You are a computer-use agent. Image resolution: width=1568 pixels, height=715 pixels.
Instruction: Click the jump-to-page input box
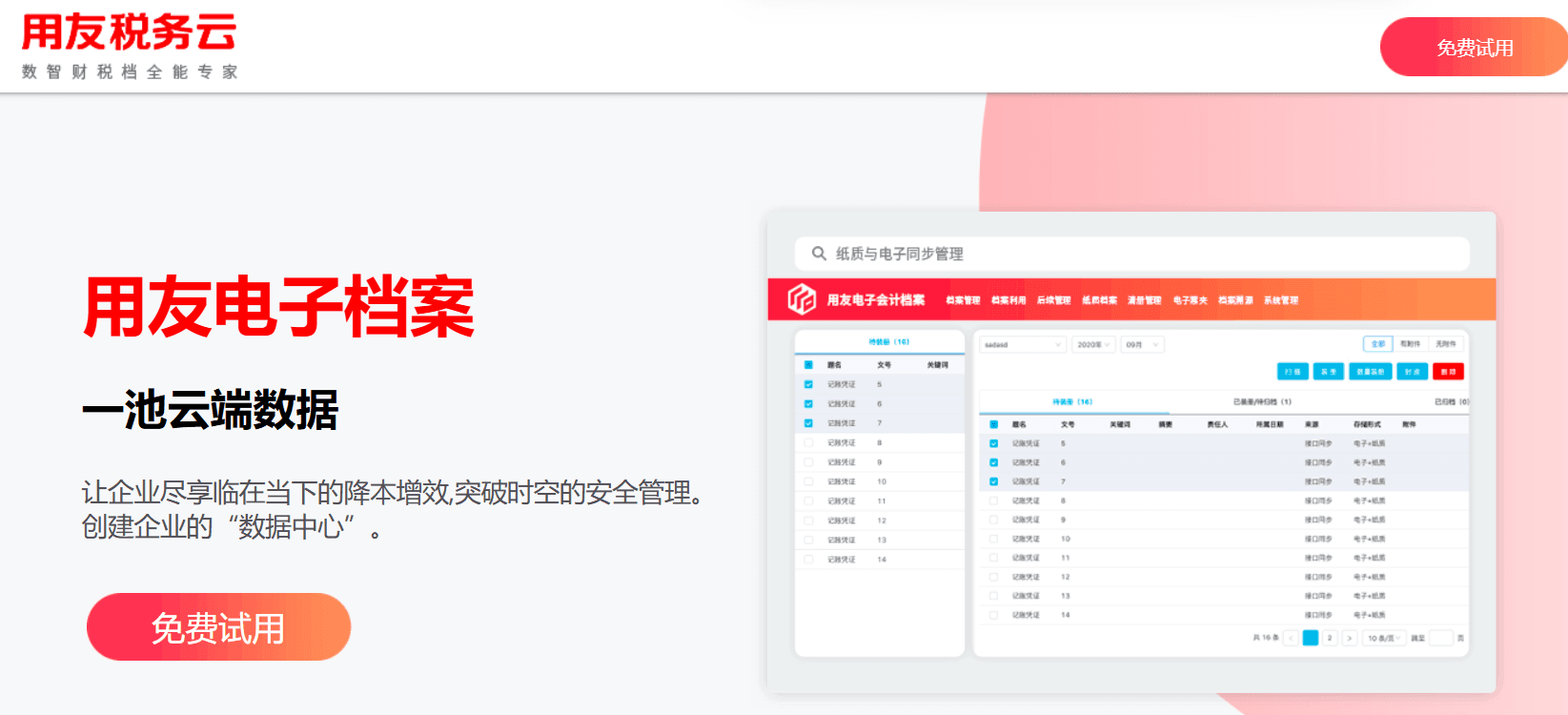coord(1441,638)
